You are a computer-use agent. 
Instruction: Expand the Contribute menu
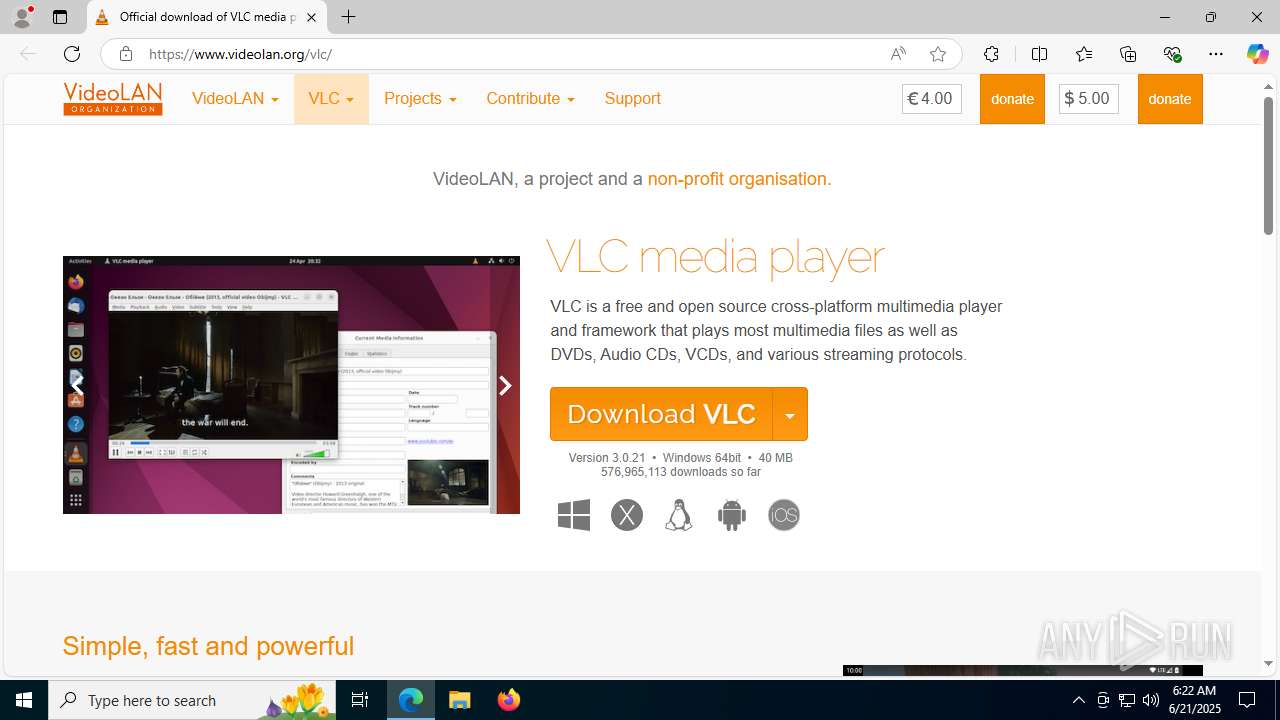[530, 99]
